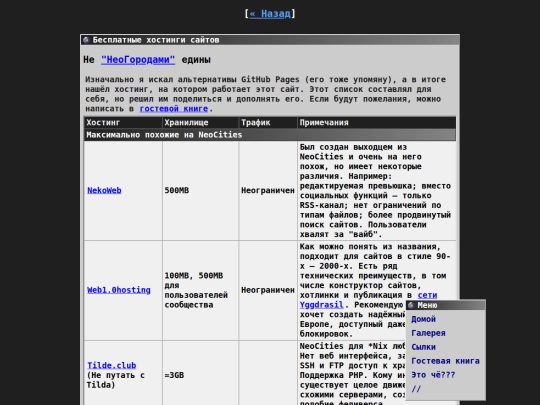Click "Неограничен" traffic cell in Web1.0hosting row
The height and width of the screenshot is (405, 540).
(x=268, y=290)
